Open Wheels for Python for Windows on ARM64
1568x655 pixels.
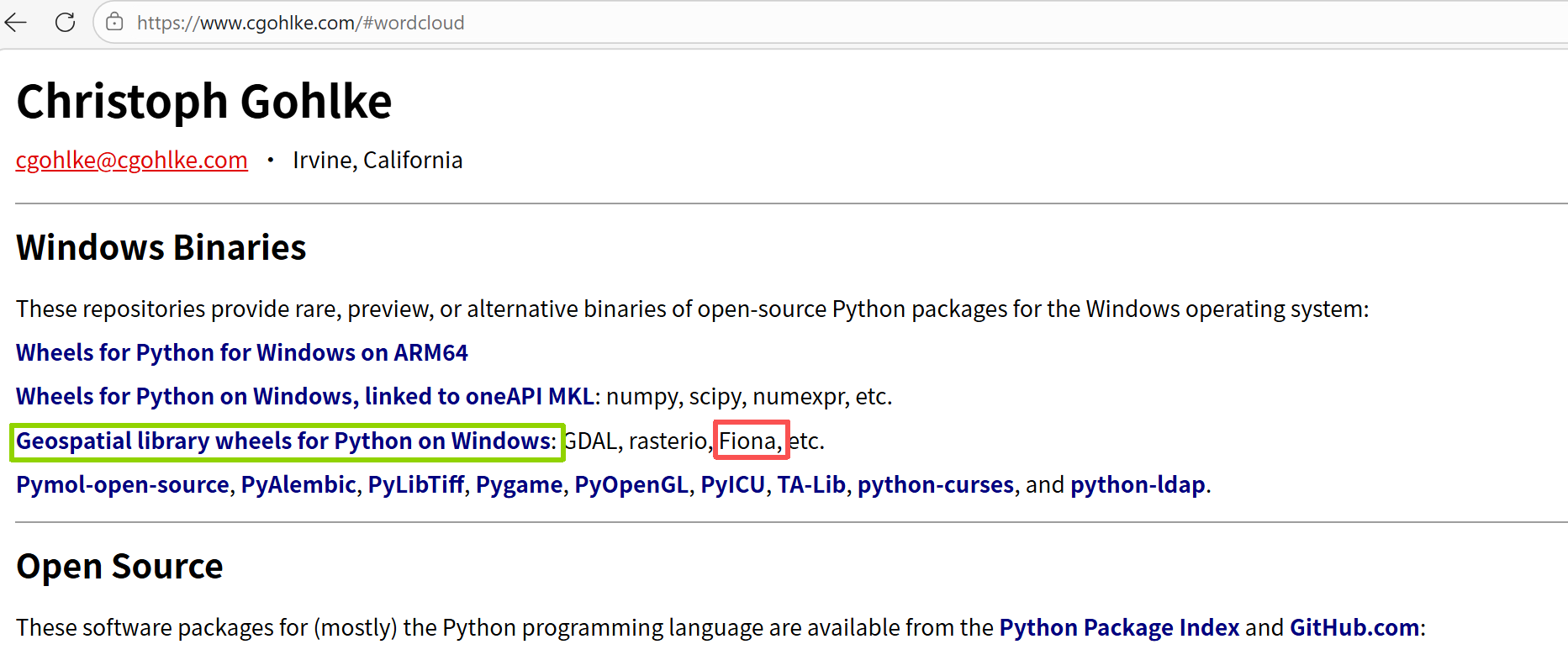[242, 352]
